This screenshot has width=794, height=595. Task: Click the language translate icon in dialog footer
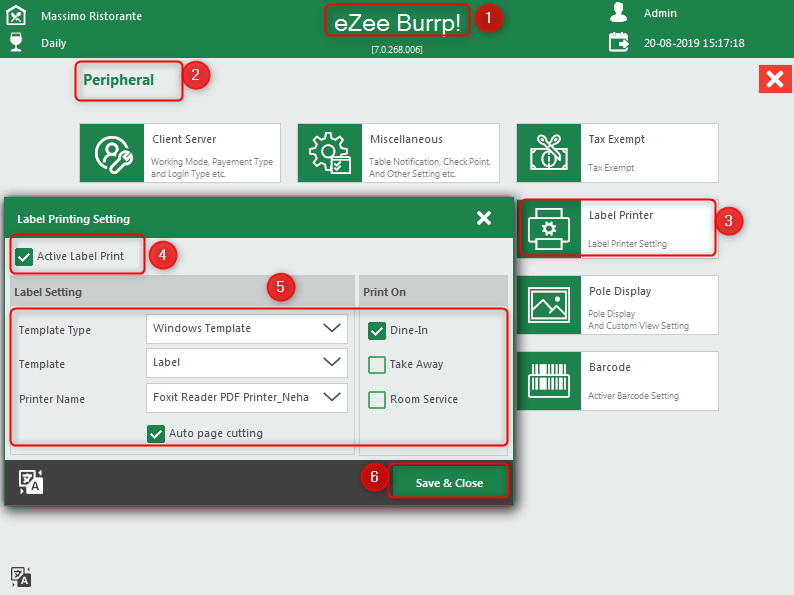(31, 482)
